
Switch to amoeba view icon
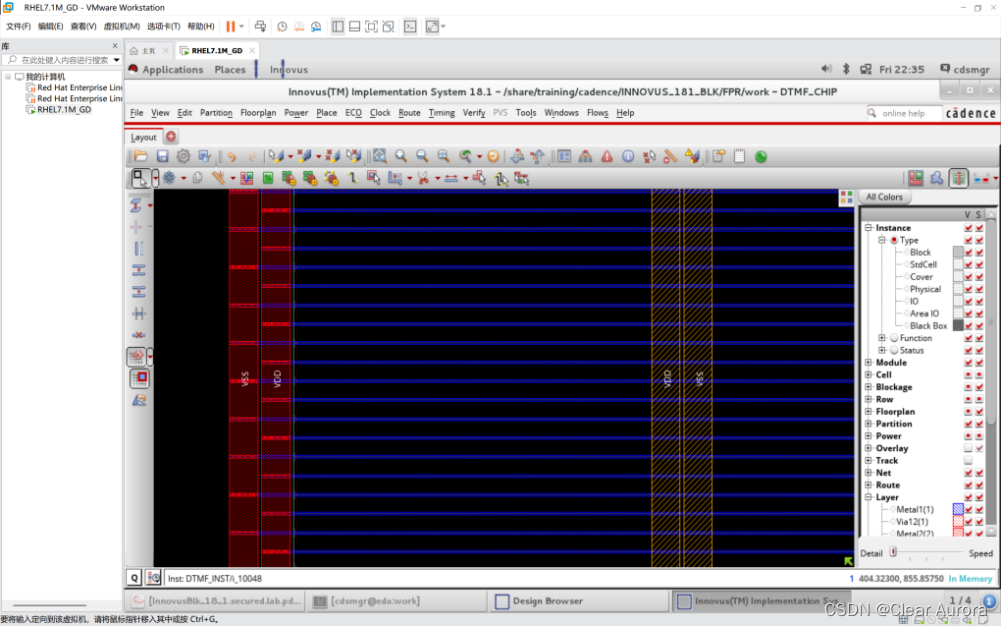[x=937, y=178]
